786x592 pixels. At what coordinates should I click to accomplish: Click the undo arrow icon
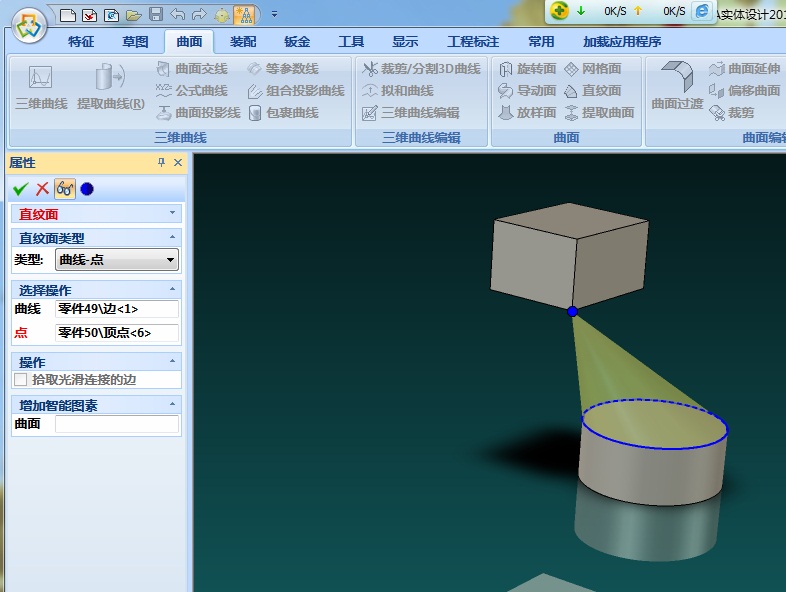pos(177,15)
